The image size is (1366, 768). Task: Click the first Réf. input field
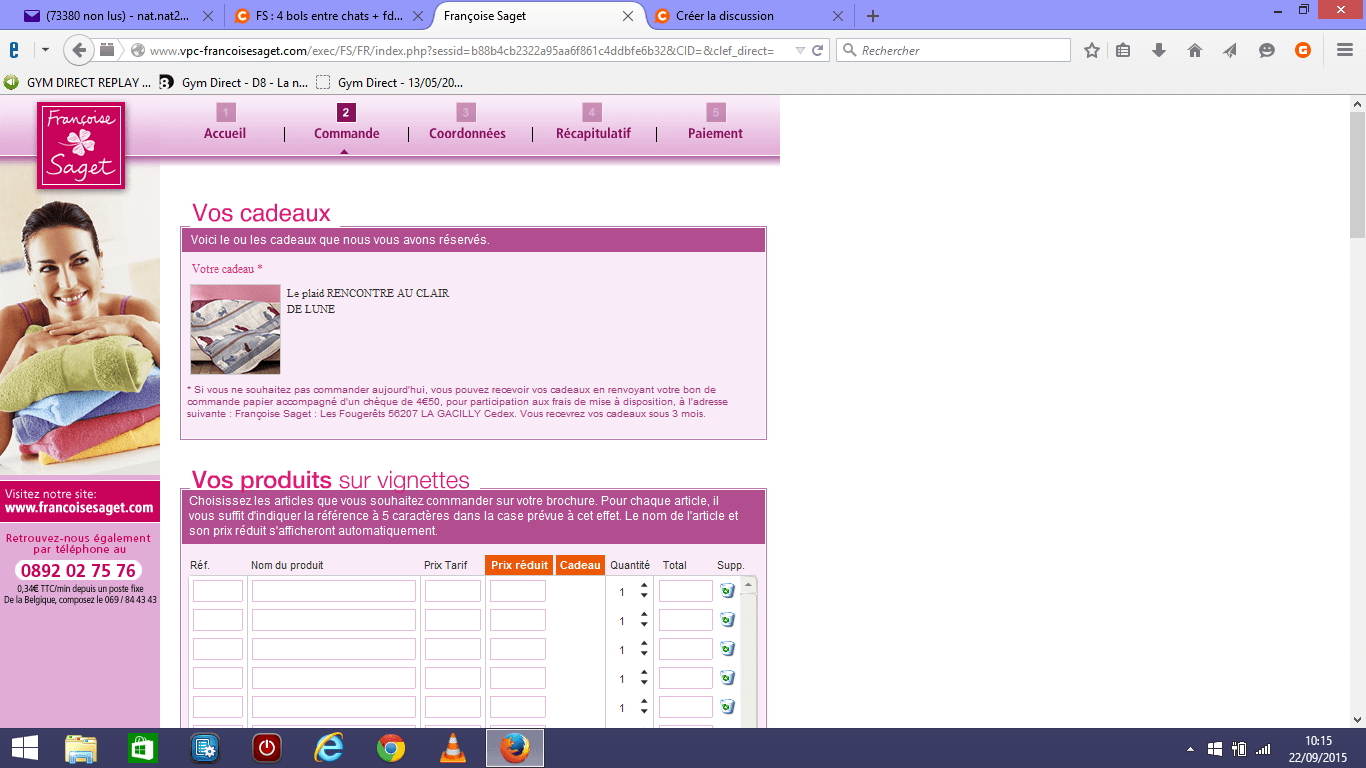coord(218,591)
